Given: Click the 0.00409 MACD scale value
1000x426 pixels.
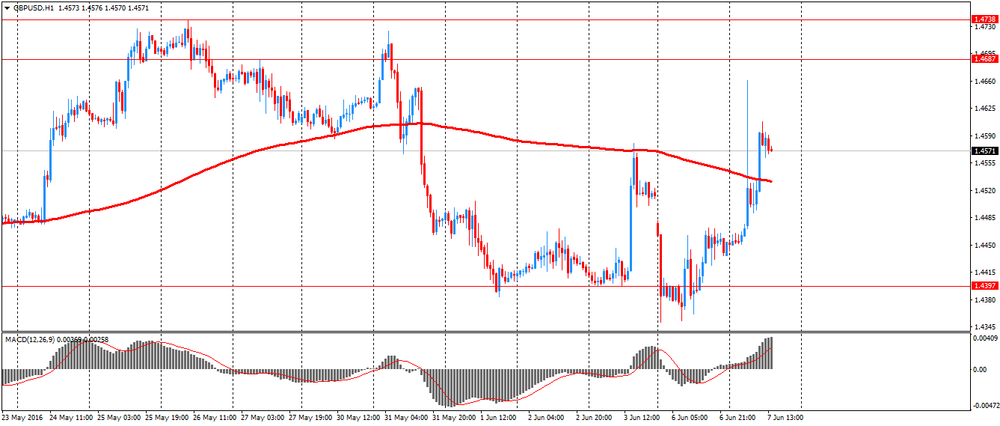Looking at the screenshot, I should pyautogui.click(x=984, y=339).
